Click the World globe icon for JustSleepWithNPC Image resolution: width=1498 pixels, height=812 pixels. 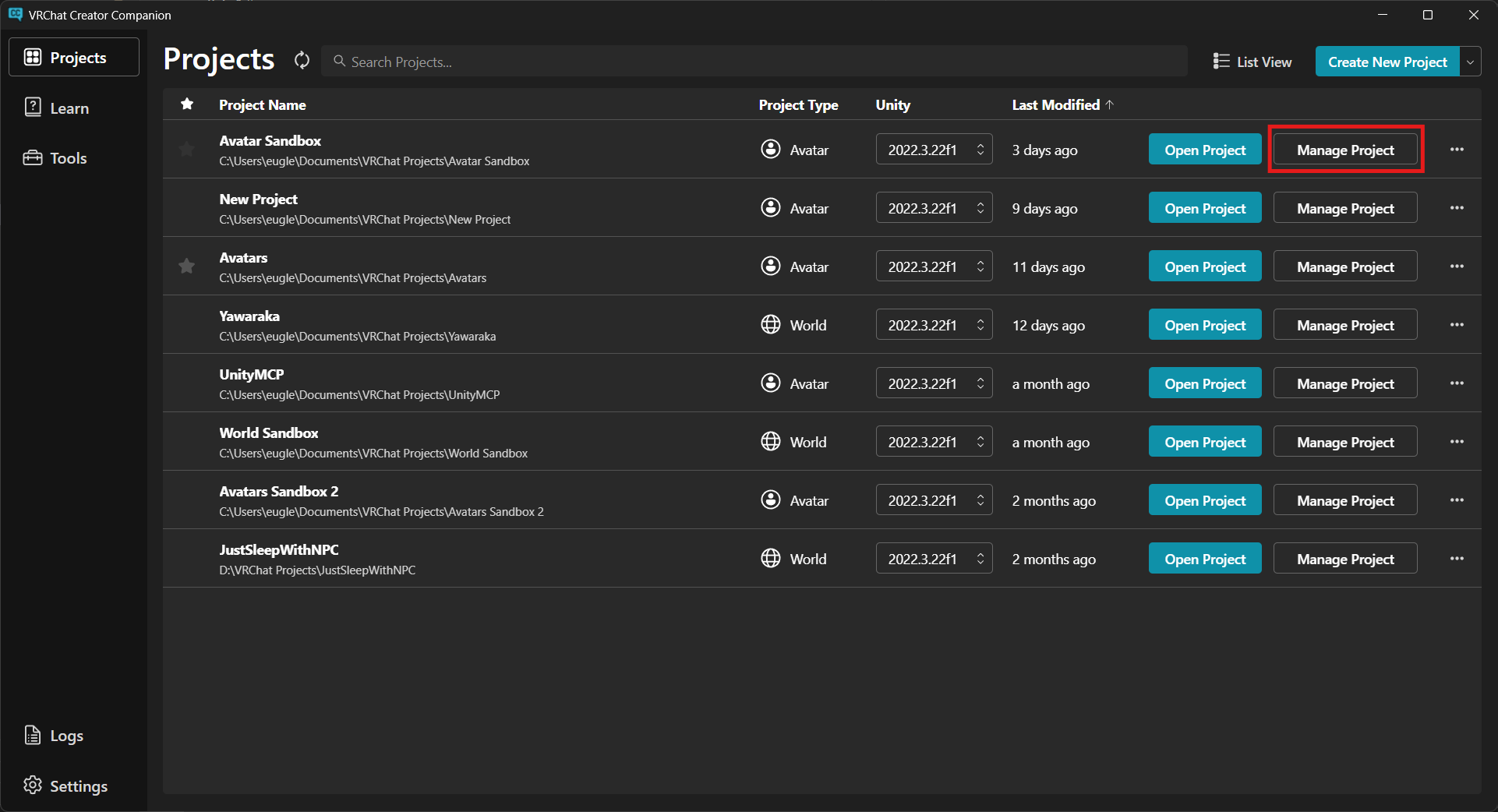point(771,558)
